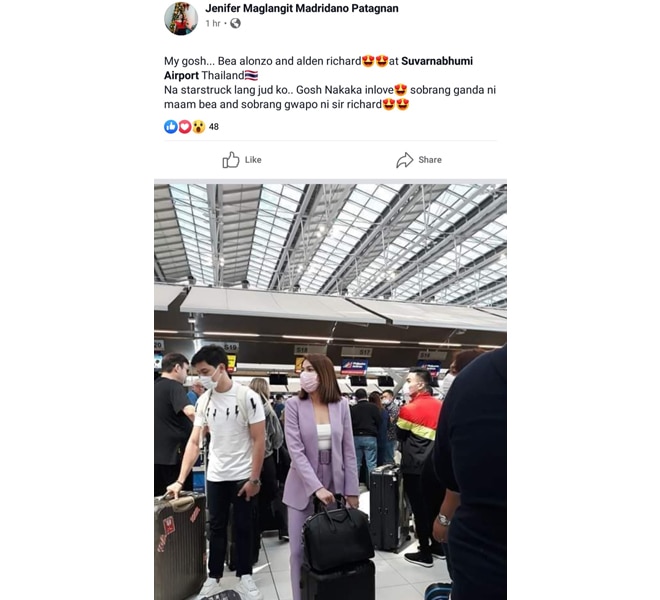Click the thumbs-up outline Like icon

coord(231,160)
